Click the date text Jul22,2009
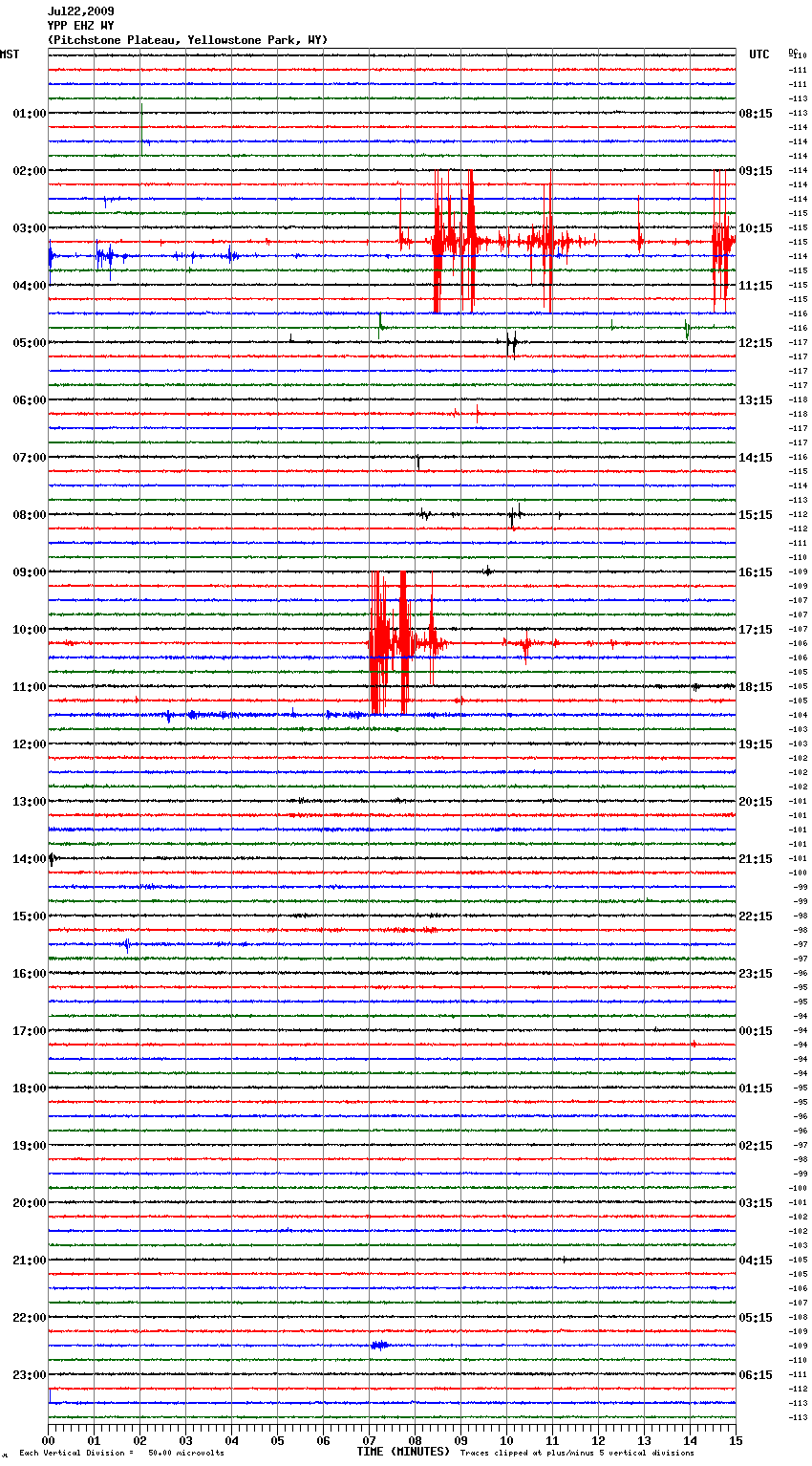 pos(80,11)
